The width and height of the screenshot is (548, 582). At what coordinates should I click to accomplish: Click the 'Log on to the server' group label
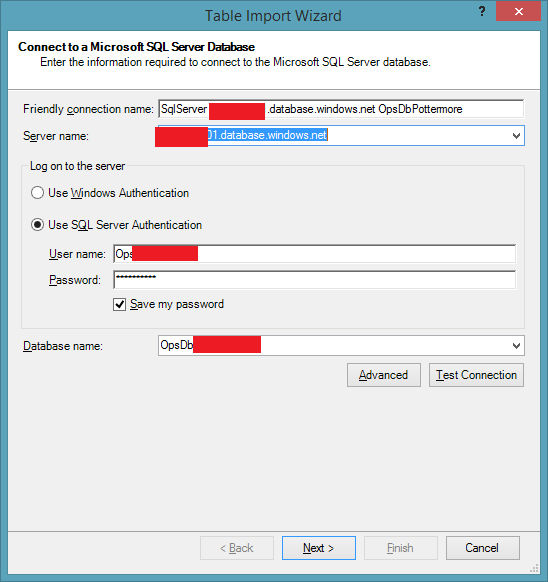[x=77, y=166]
